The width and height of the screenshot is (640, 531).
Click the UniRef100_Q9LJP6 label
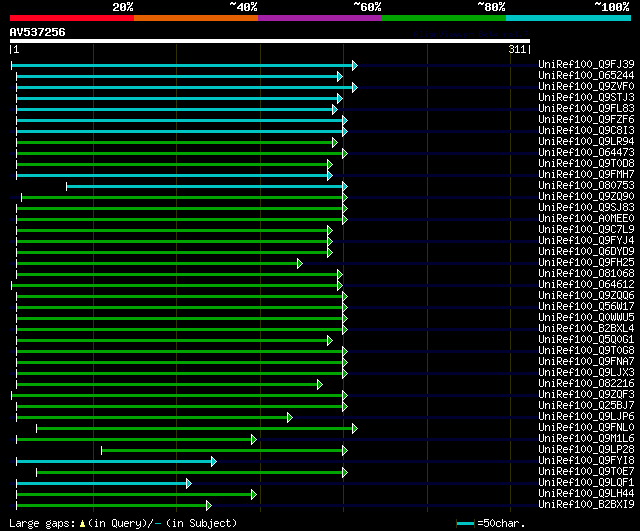[586, 417]
